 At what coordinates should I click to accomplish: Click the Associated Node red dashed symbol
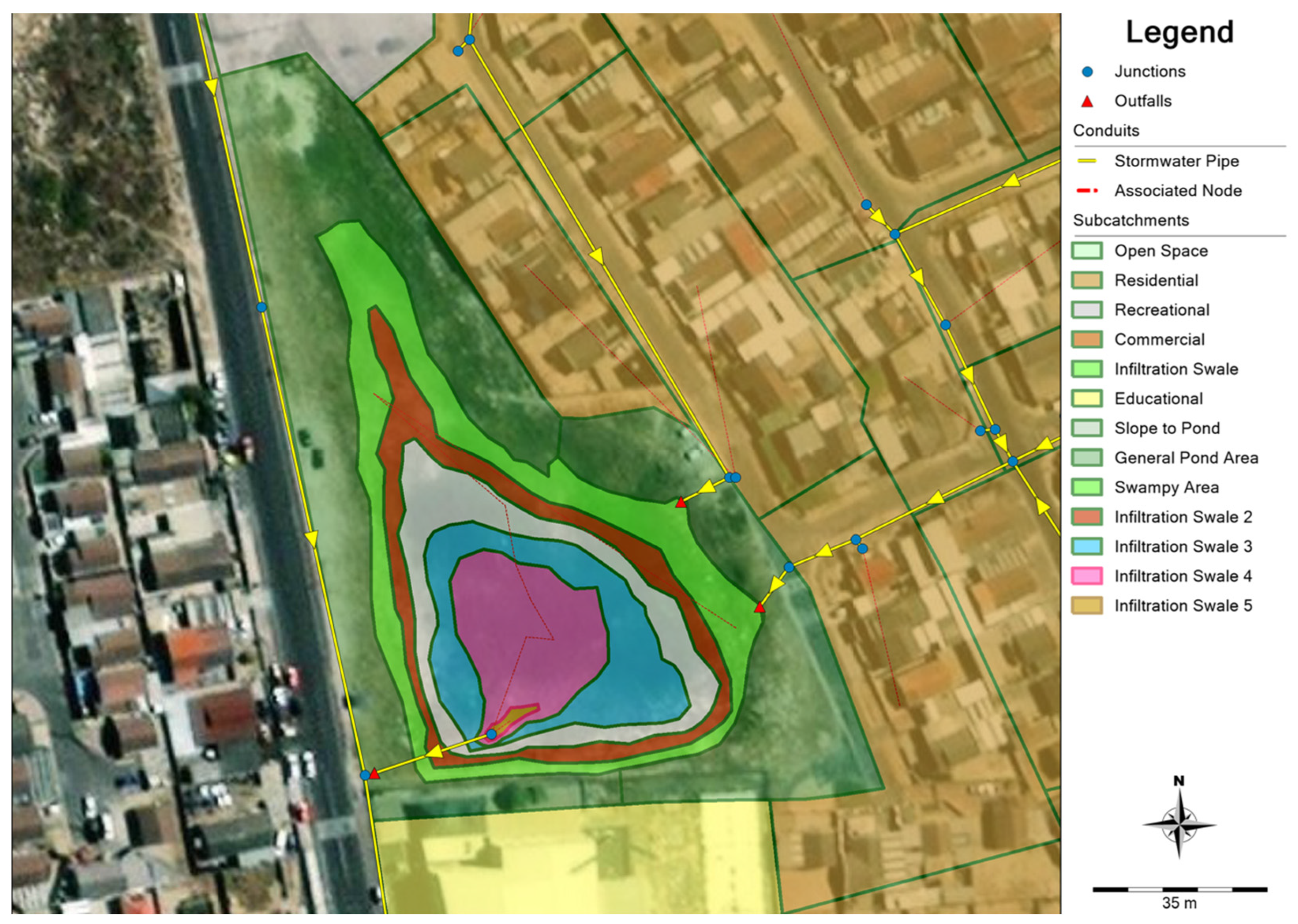coord(1087,191)
